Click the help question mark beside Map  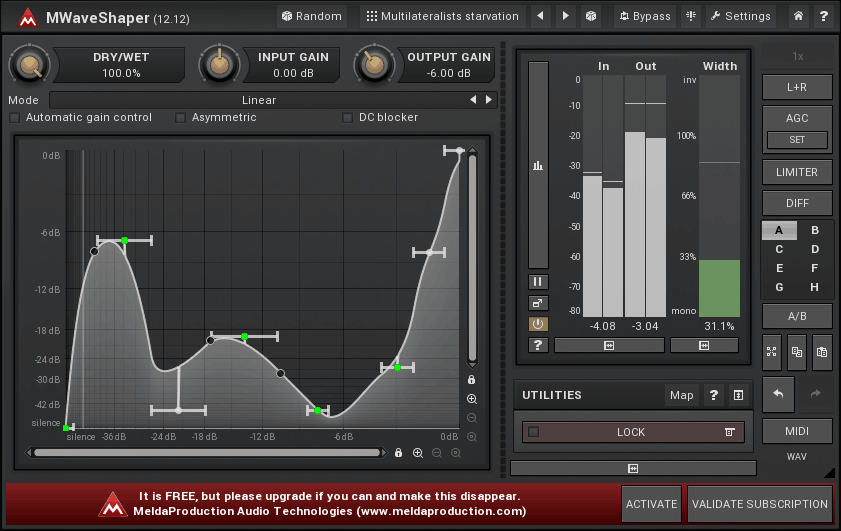coord(713,395)
